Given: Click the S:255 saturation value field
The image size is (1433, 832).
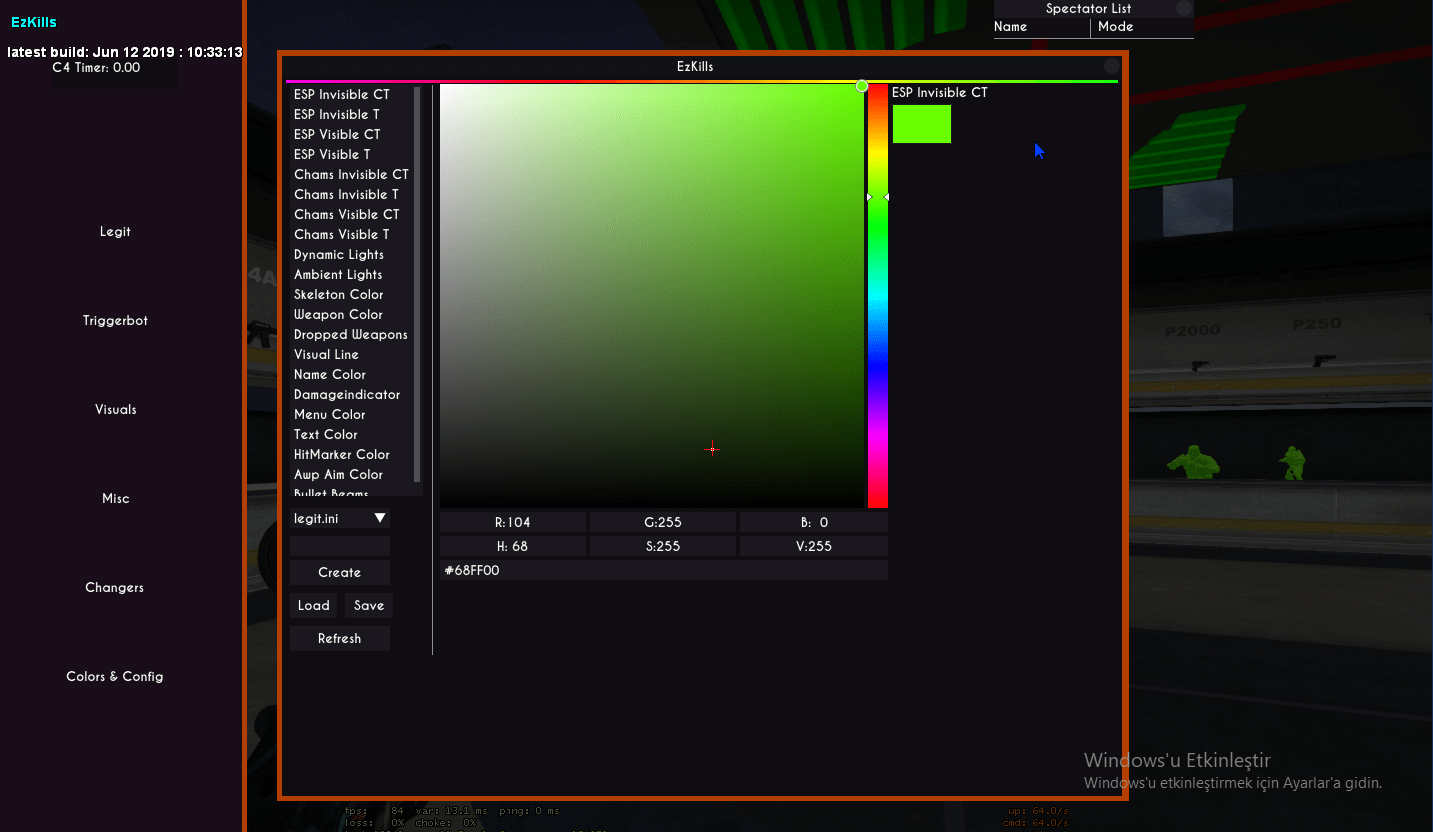Looking at the screenshot, I should (663, 546).
